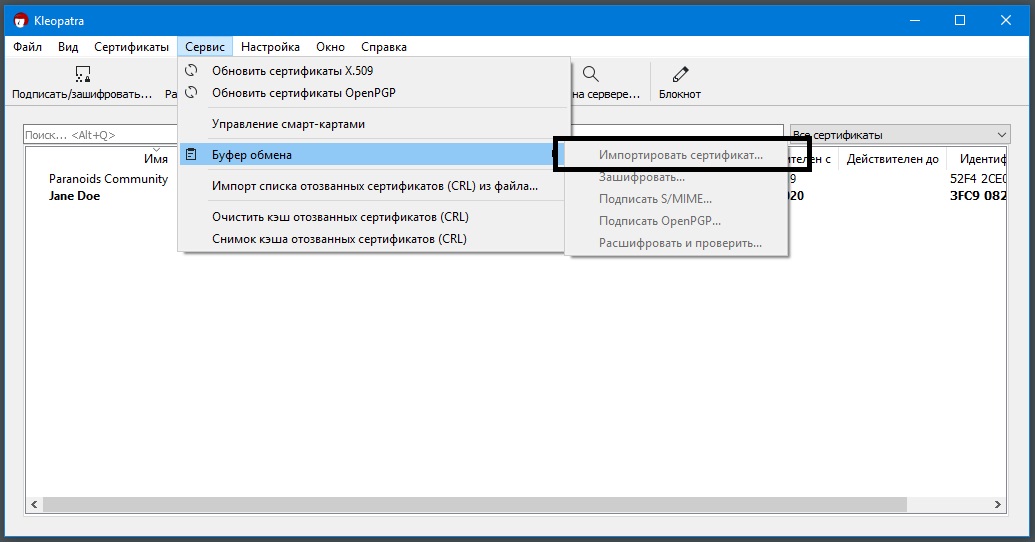The image size is (1035, 542).
Task: Close the Kleopatra window
Action: point(1006,20)
